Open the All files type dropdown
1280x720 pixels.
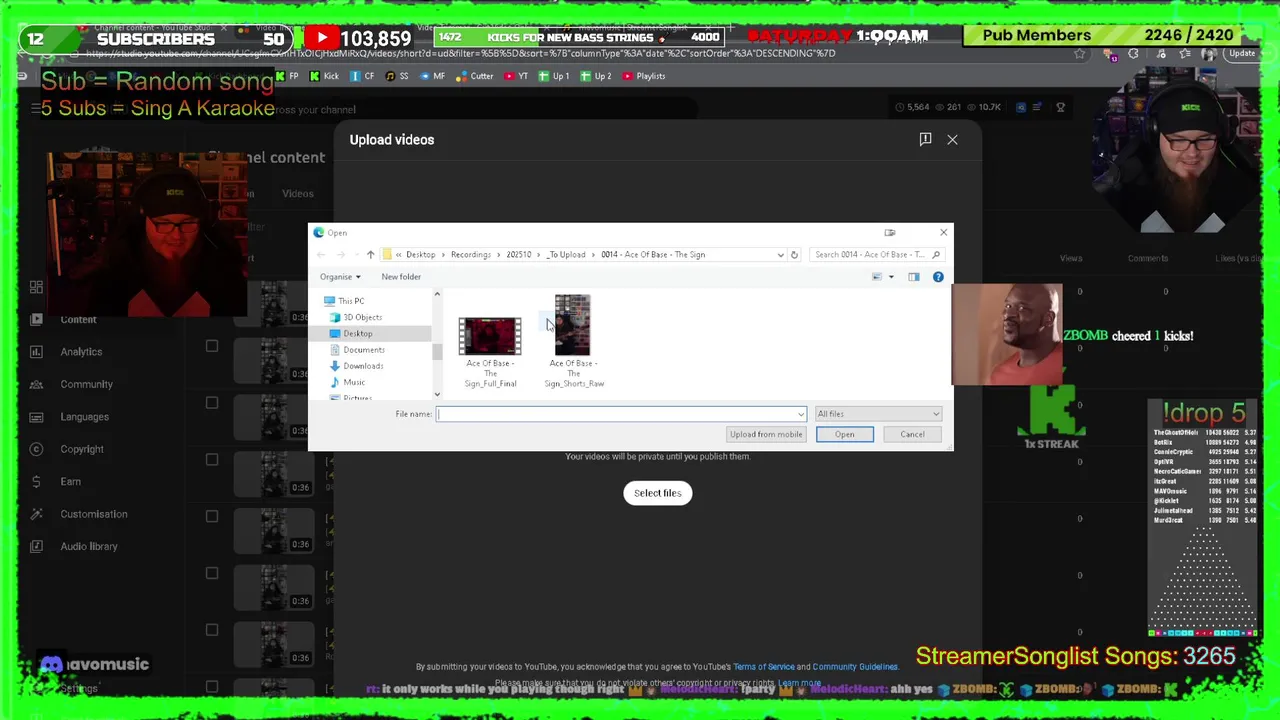tap(878, 414)
